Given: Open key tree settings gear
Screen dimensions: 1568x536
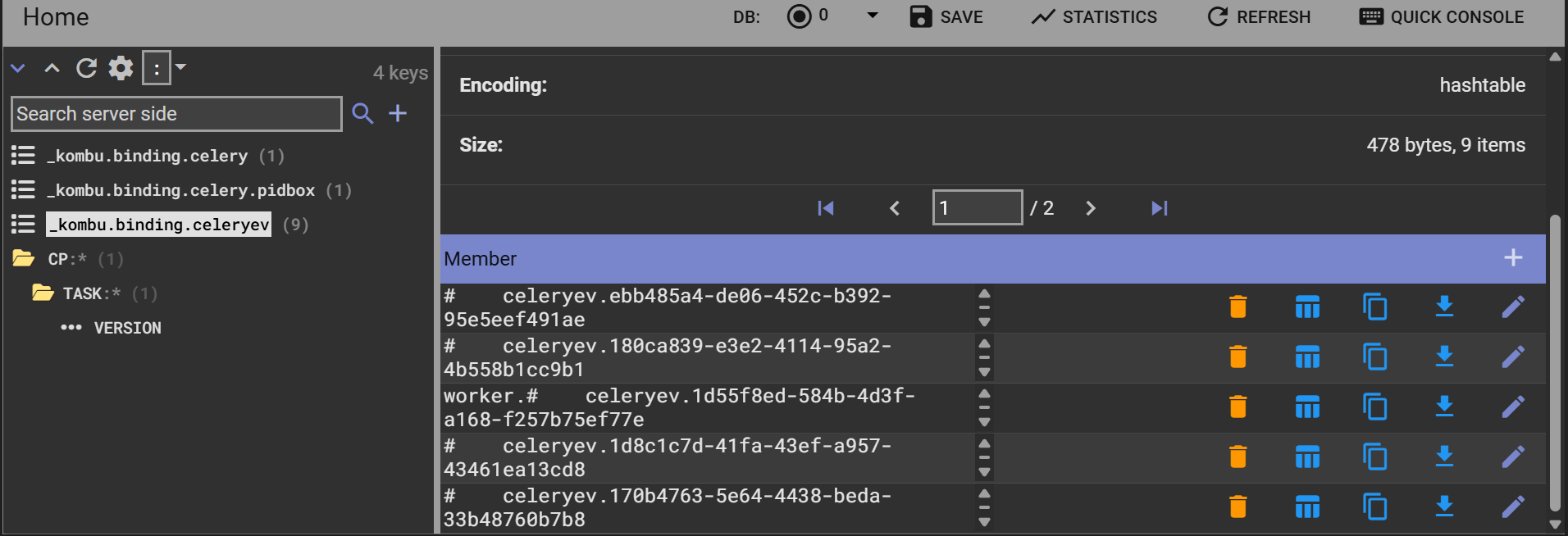Looking at the screenshot, I should 121,68.
